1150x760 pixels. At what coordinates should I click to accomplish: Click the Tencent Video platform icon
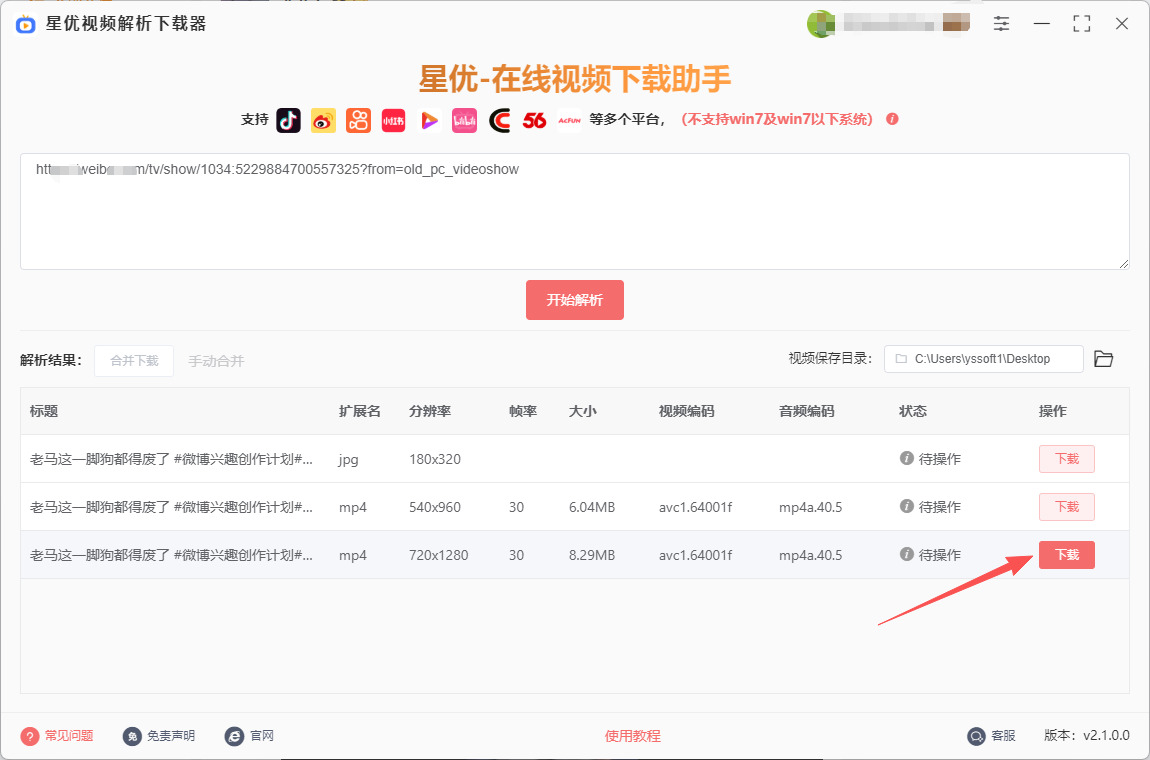click(429, 120)
